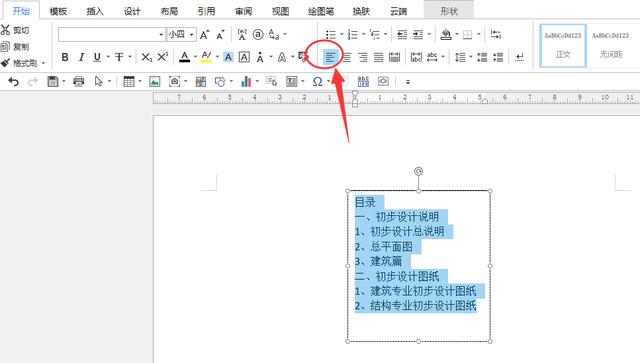The width and height of the screenshot is (640, 363).
Task: Toggle the highlighted Align Left button
Action: (x=330, y=57)
